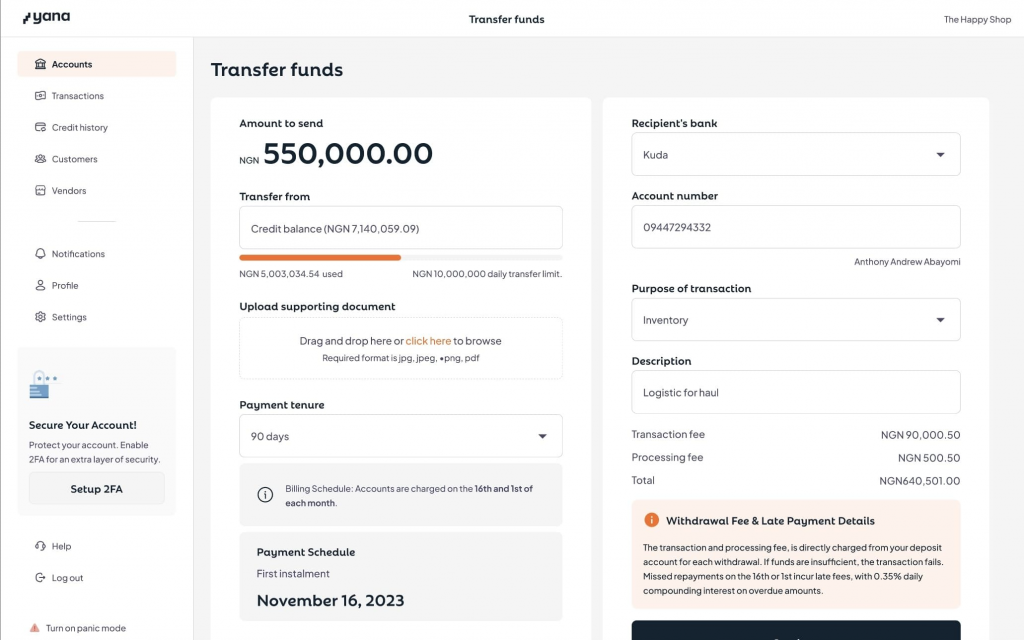Click the Customers people icon

40,159
